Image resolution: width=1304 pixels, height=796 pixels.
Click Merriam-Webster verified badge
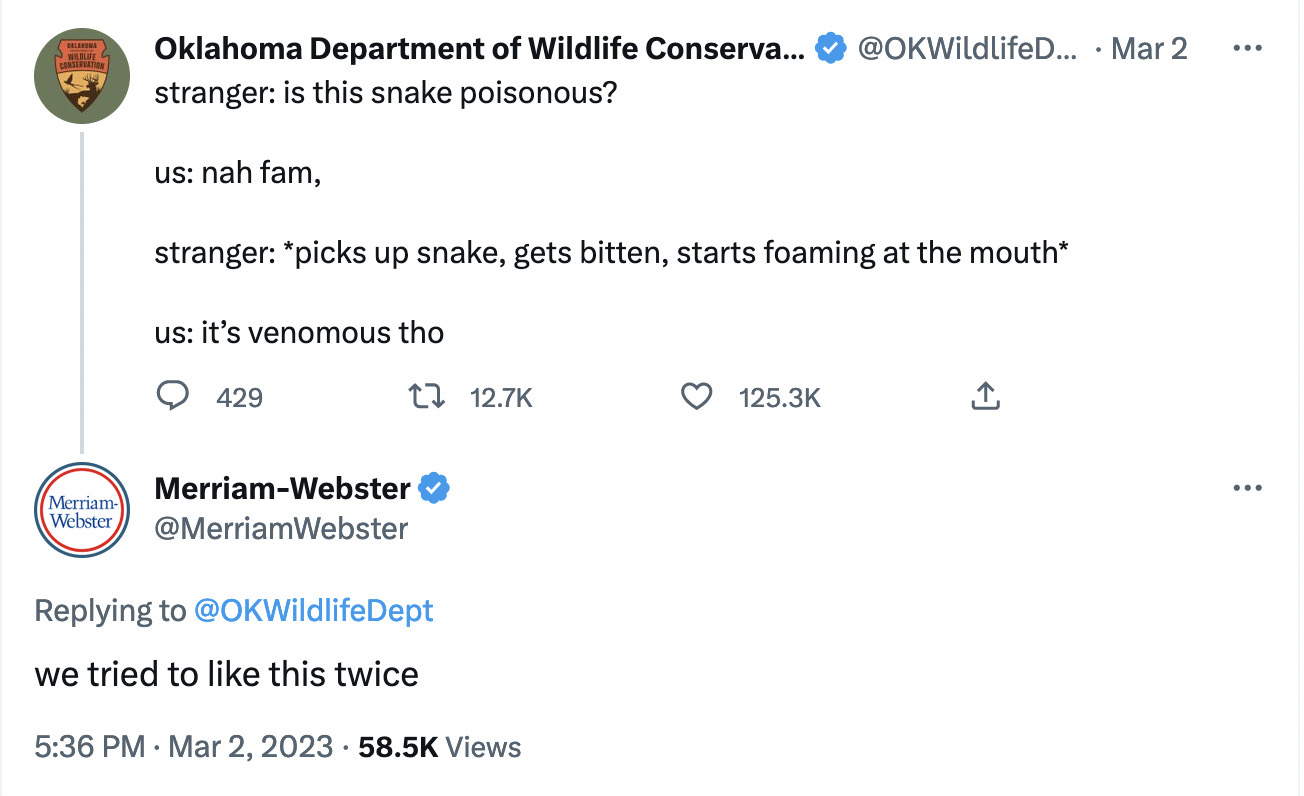[433, 489]
